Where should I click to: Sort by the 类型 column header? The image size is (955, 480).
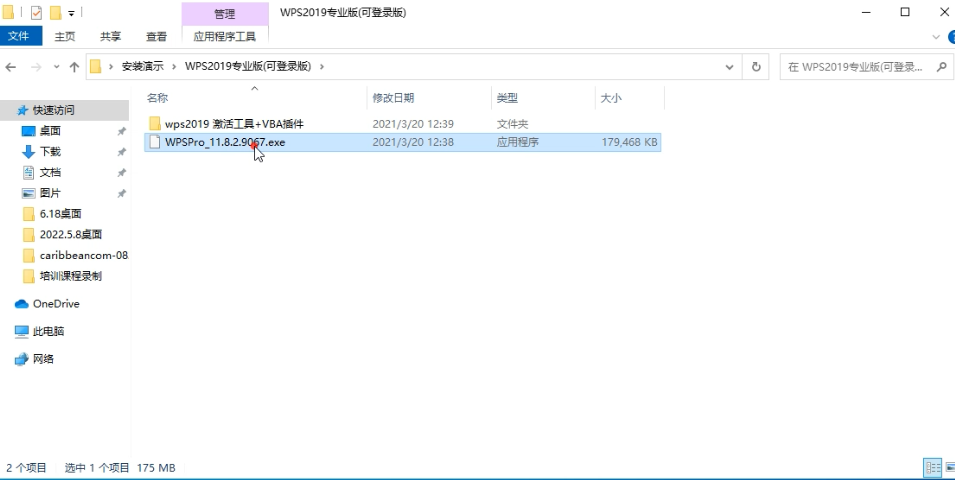[x=507, y=97]
